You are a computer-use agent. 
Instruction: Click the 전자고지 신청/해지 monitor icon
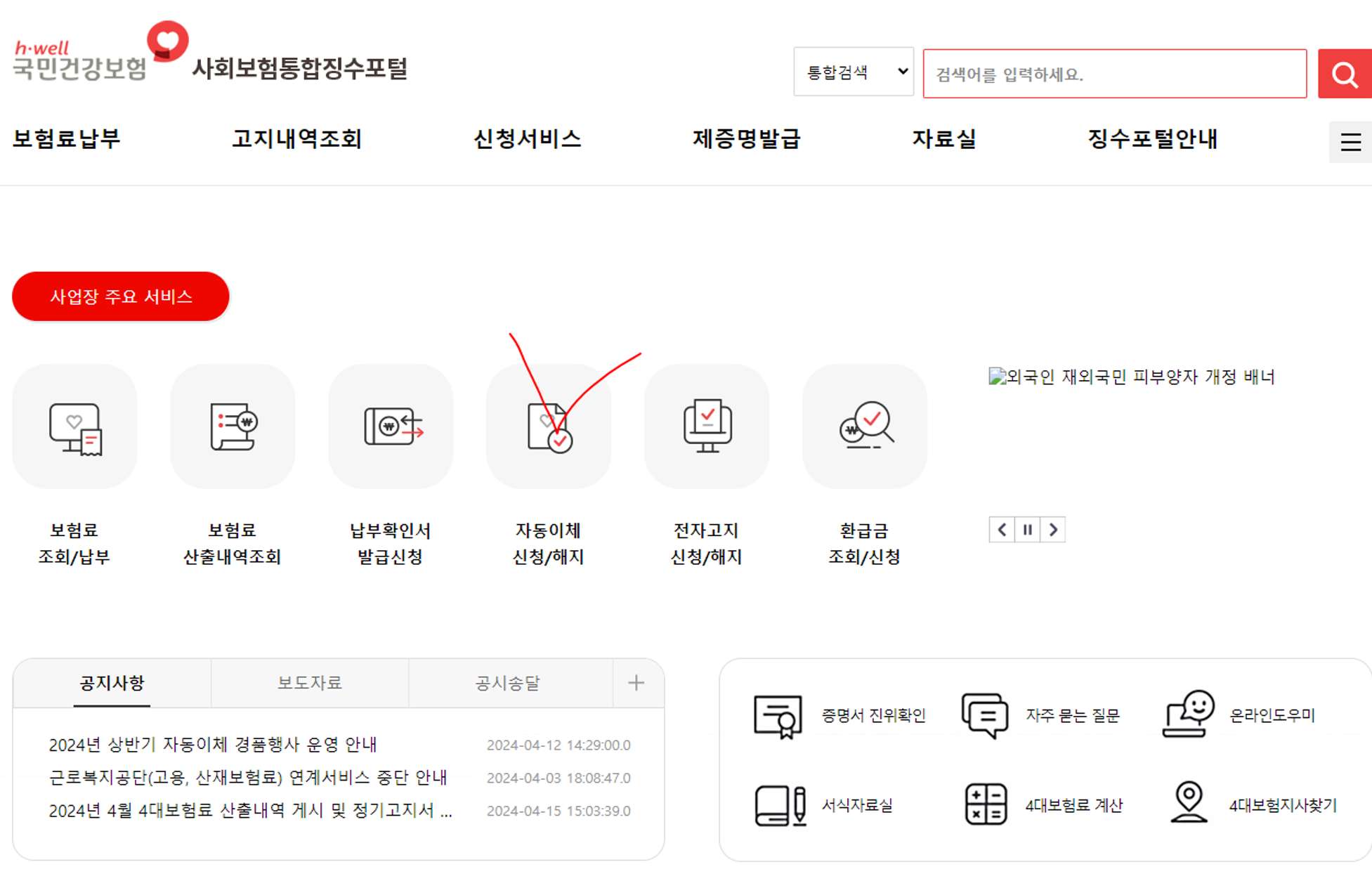707,426
